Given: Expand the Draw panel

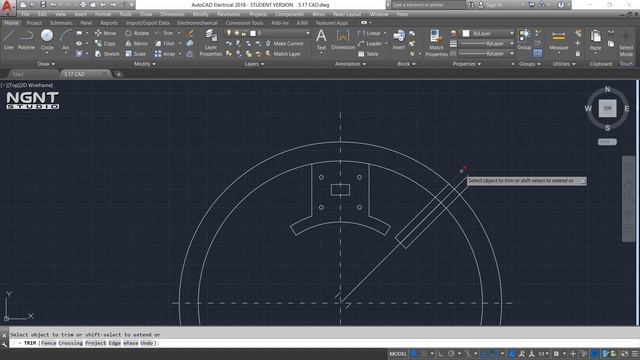Looking at the screenshot, I should [46, 64].
